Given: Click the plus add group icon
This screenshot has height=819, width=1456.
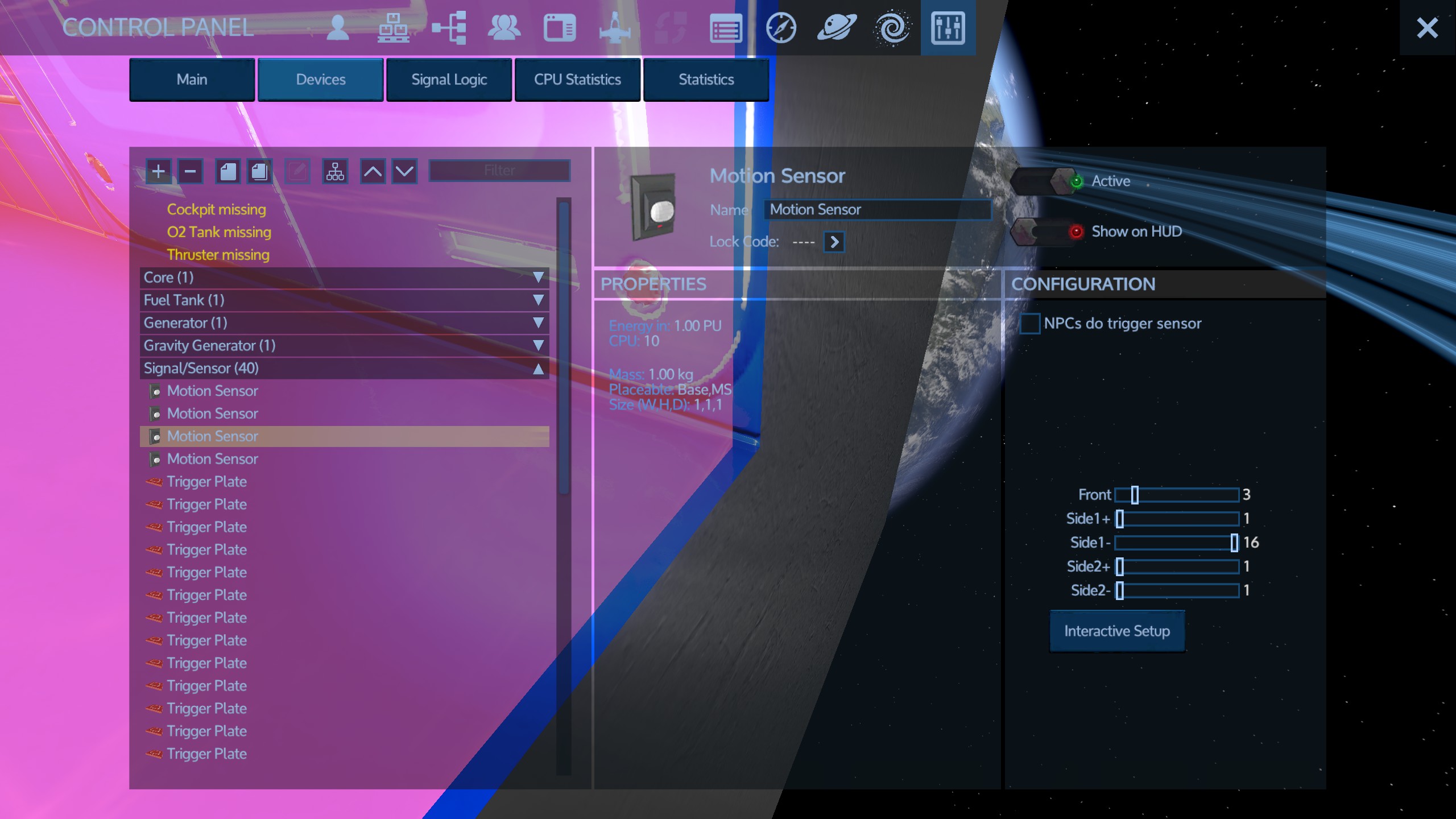Looking at the screenshot, I should (158, 171).
